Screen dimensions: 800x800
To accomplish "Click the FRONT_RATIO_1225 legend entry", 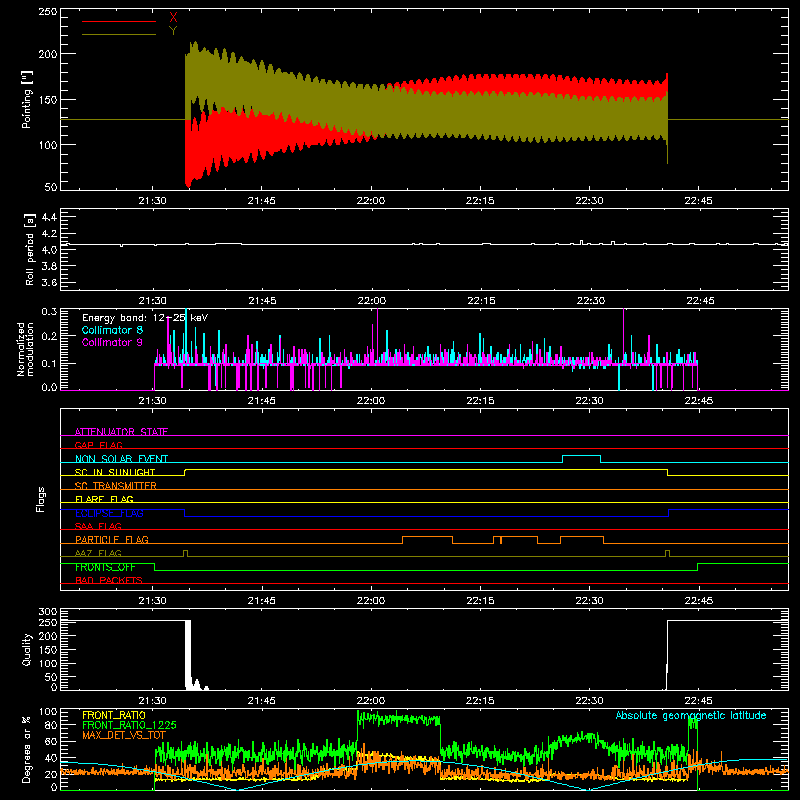I will 129,725.
